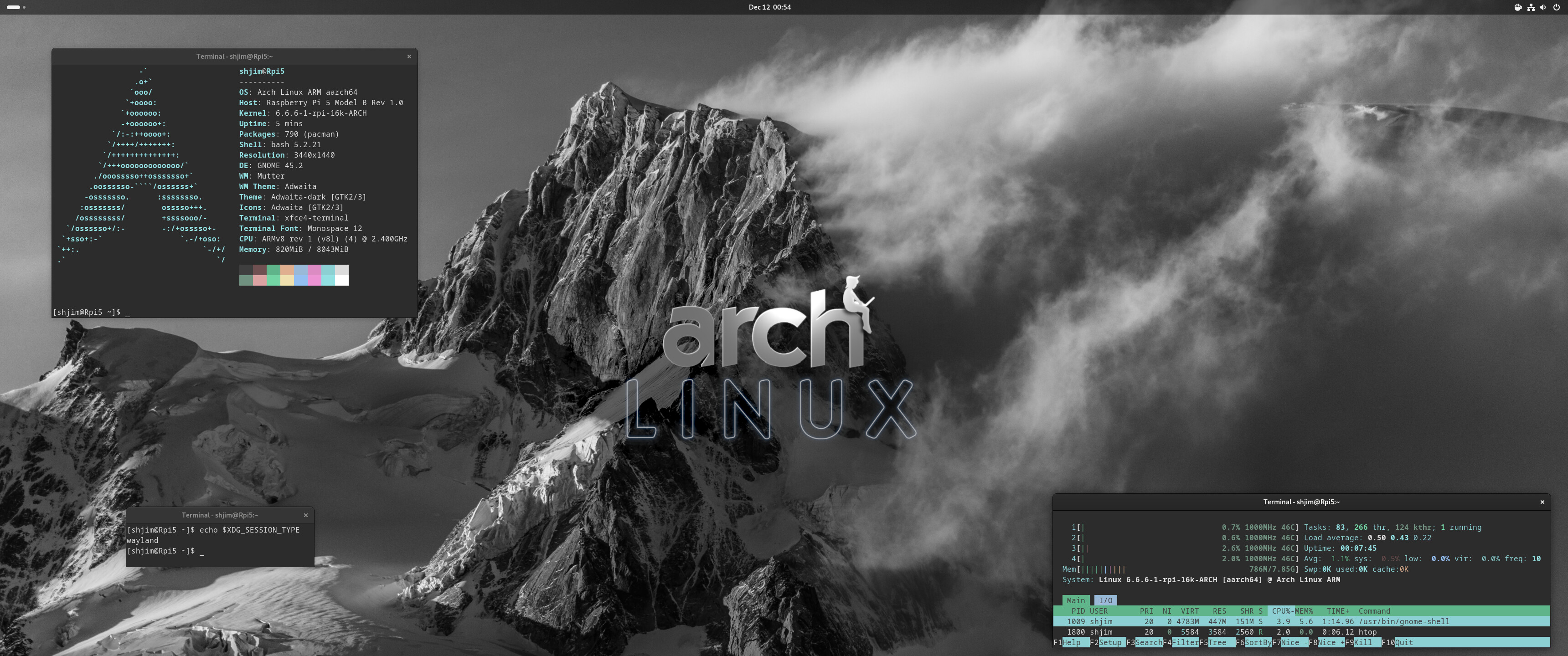Click the Memory: 820MiB / 8043MiB line
The image size is (1568, 656).
coord(294,250)
